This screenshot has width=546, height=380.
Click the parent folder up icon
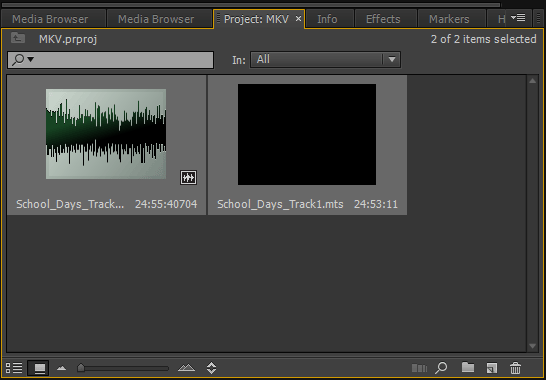click(x=17, y=38)
